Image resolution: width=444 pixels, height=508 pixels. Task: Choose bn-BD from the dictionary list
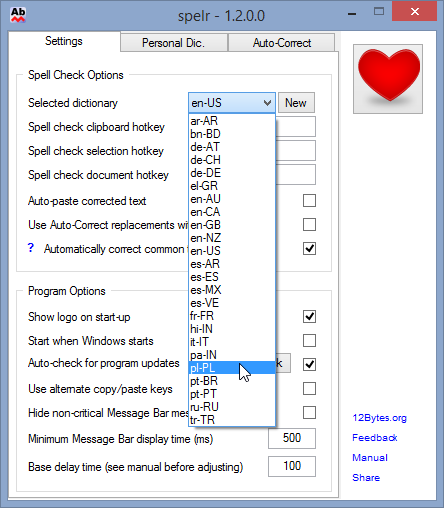pyautogui.click(x=232, y=134)
